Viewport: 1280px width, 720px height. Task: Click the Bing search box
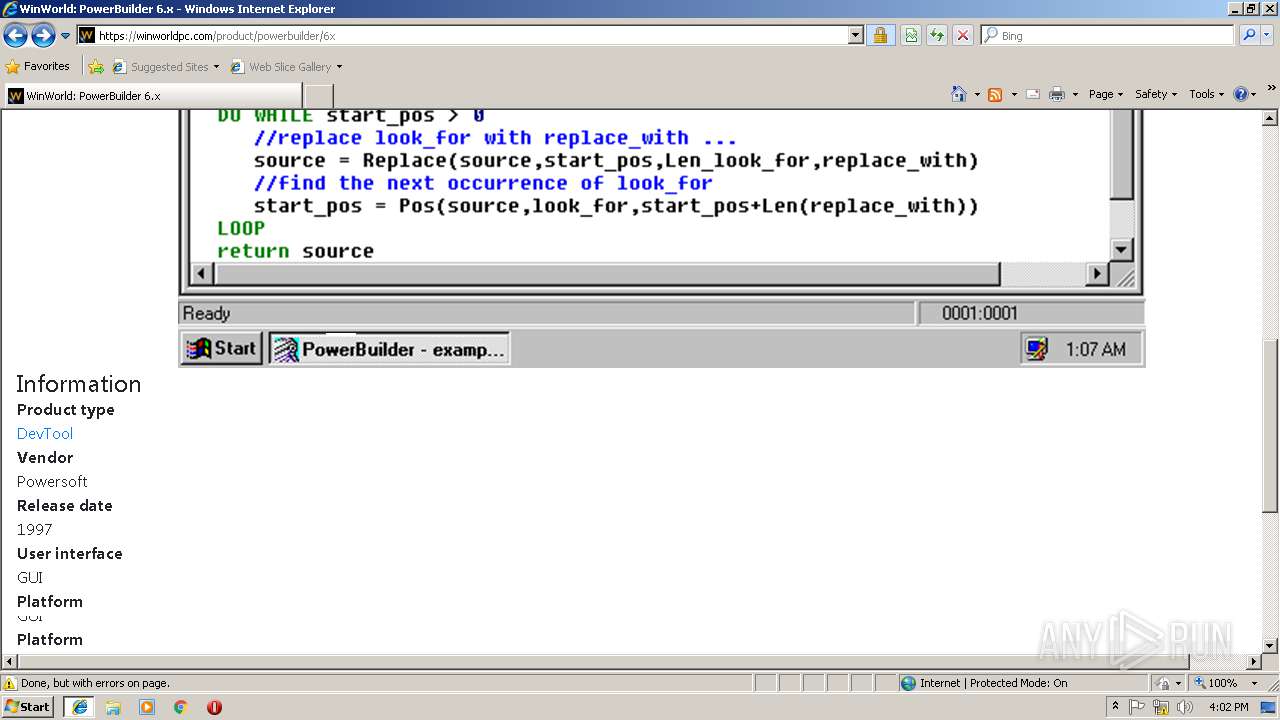[x=1108, y=35]
